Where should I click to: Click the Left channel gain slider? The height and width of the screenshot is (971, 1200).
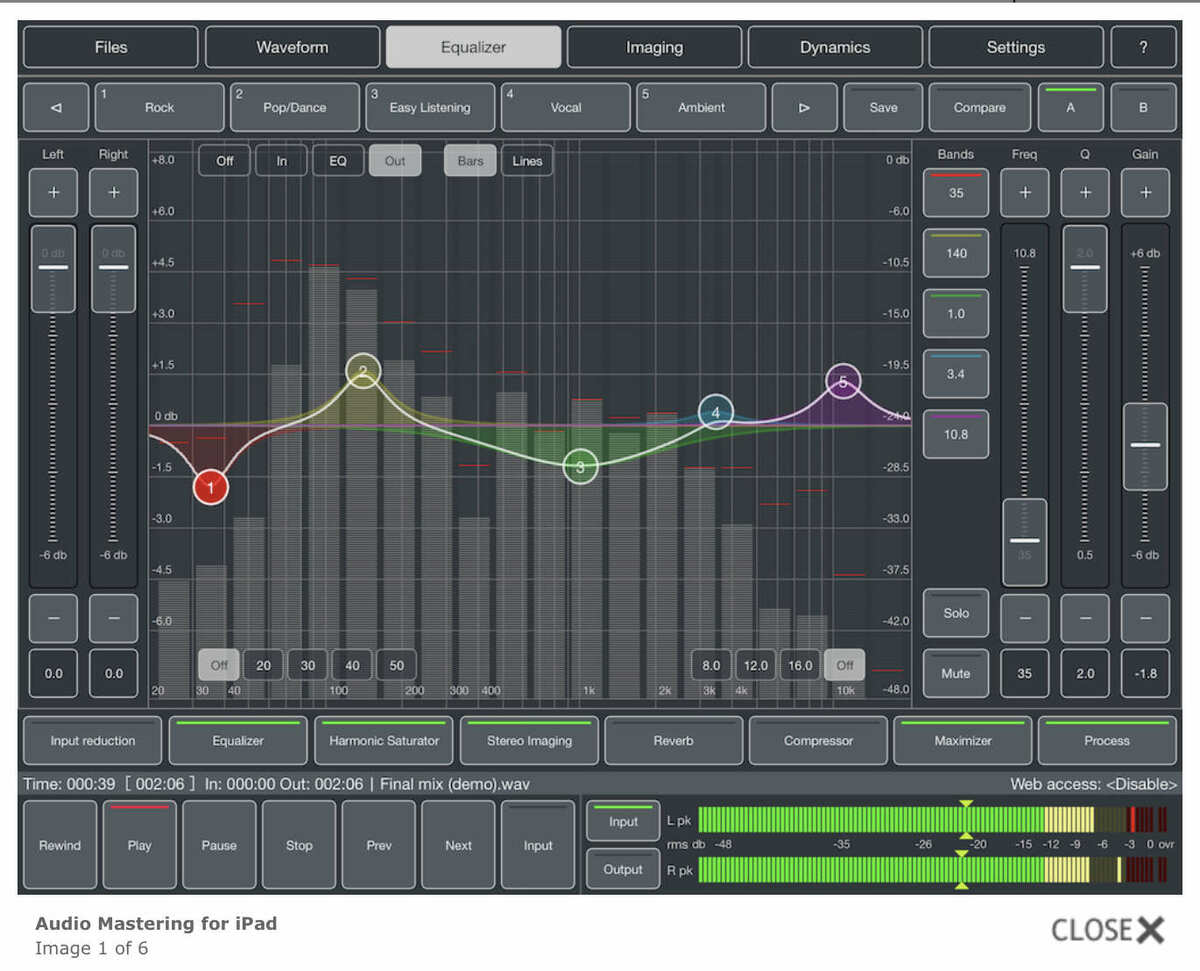pos(53,268)
